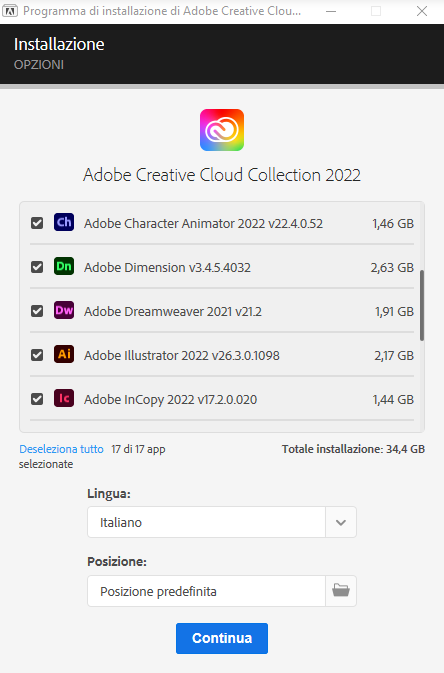This screenshot has width=444, height=673.
Task: Click the Character Animator Ch icon
Action: click(64, 222)
